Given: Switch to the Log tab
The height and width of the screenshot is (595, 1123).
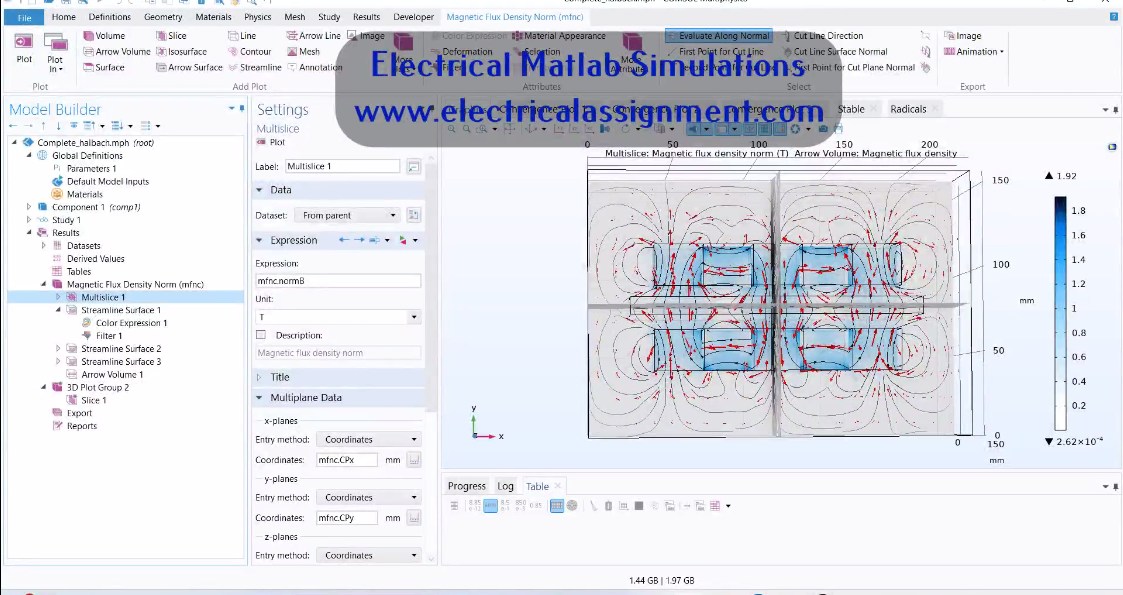Looking at the screenshot, I should coord(506,486).
